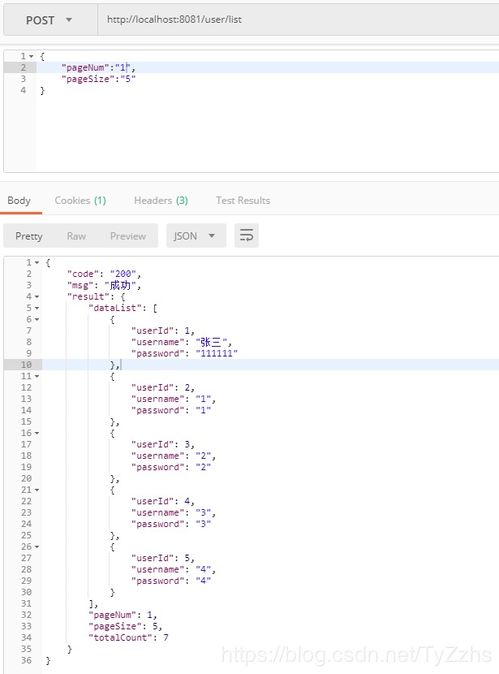Click the "userId": 1 line
This screenshot has height=674, width=499.
point(163,331)
